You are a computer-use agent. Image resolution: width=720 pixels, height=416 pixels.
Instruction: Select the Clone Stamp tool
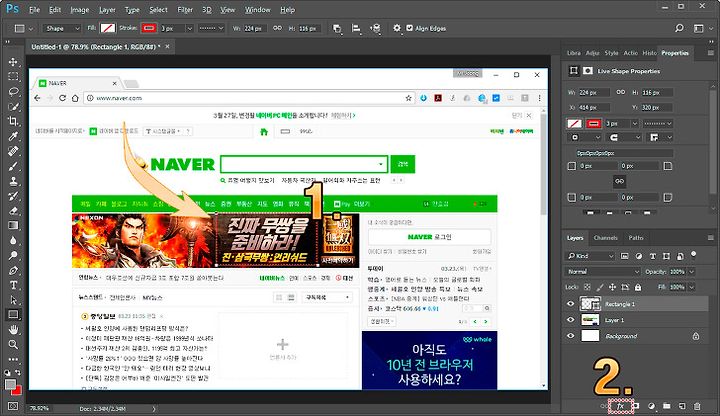13,181
